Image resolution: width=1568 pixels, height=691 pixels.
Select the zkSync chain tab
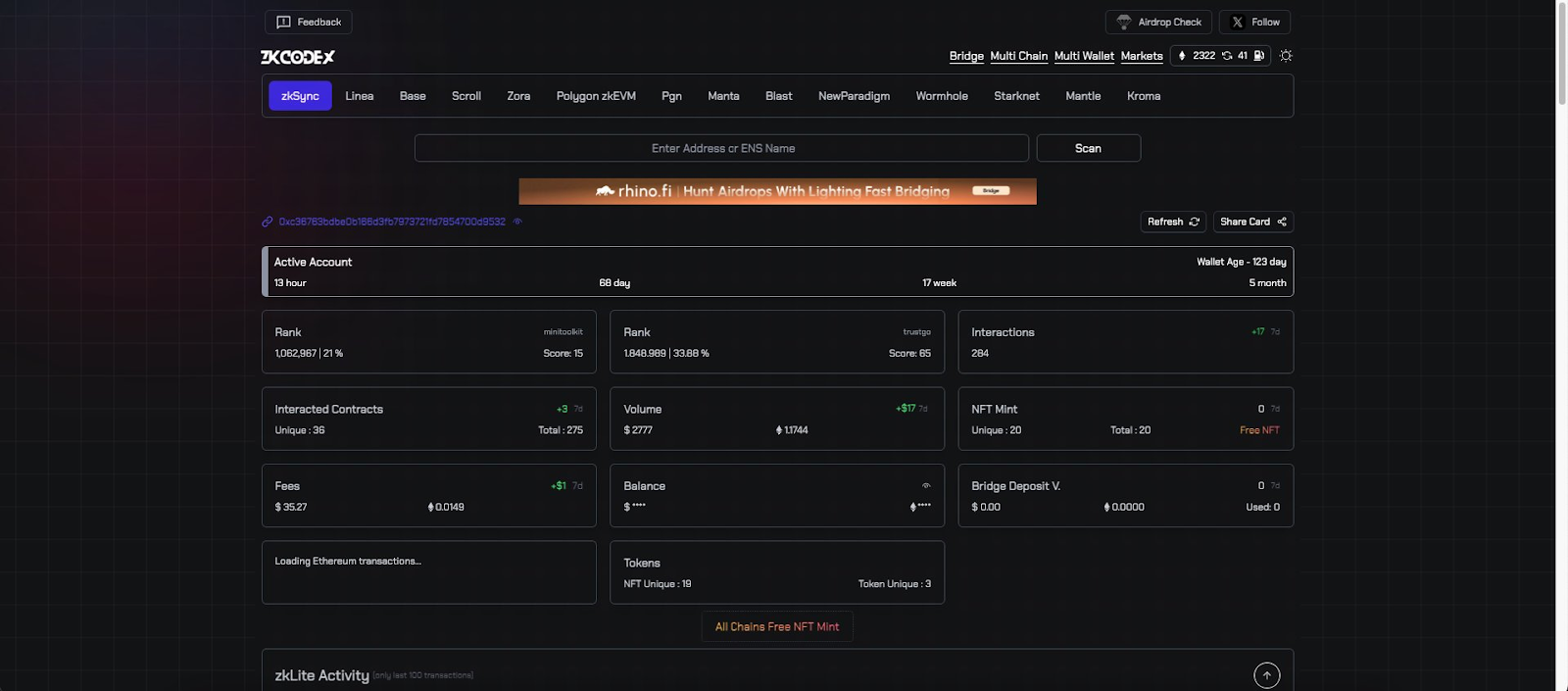click(x=300, y=96)
